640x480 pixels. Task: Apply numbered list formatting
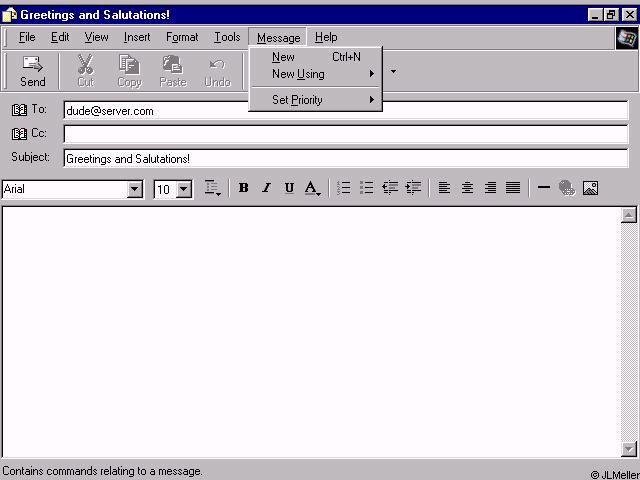pos(344,188)
